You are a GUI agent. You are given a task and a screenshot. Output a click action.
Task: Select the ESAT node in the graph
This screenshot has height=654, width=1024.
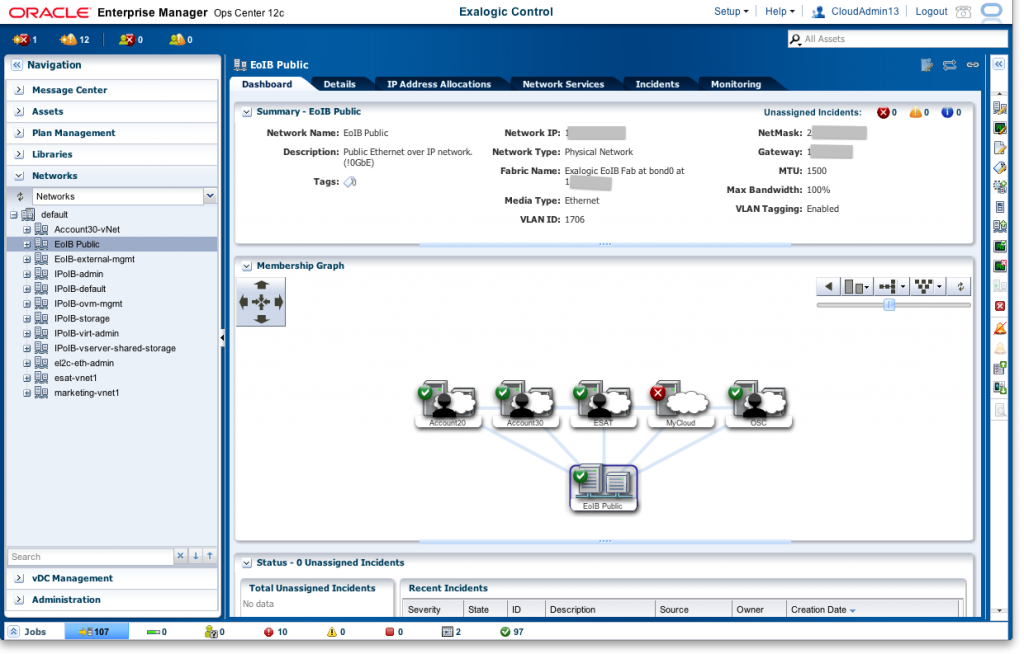603,404
